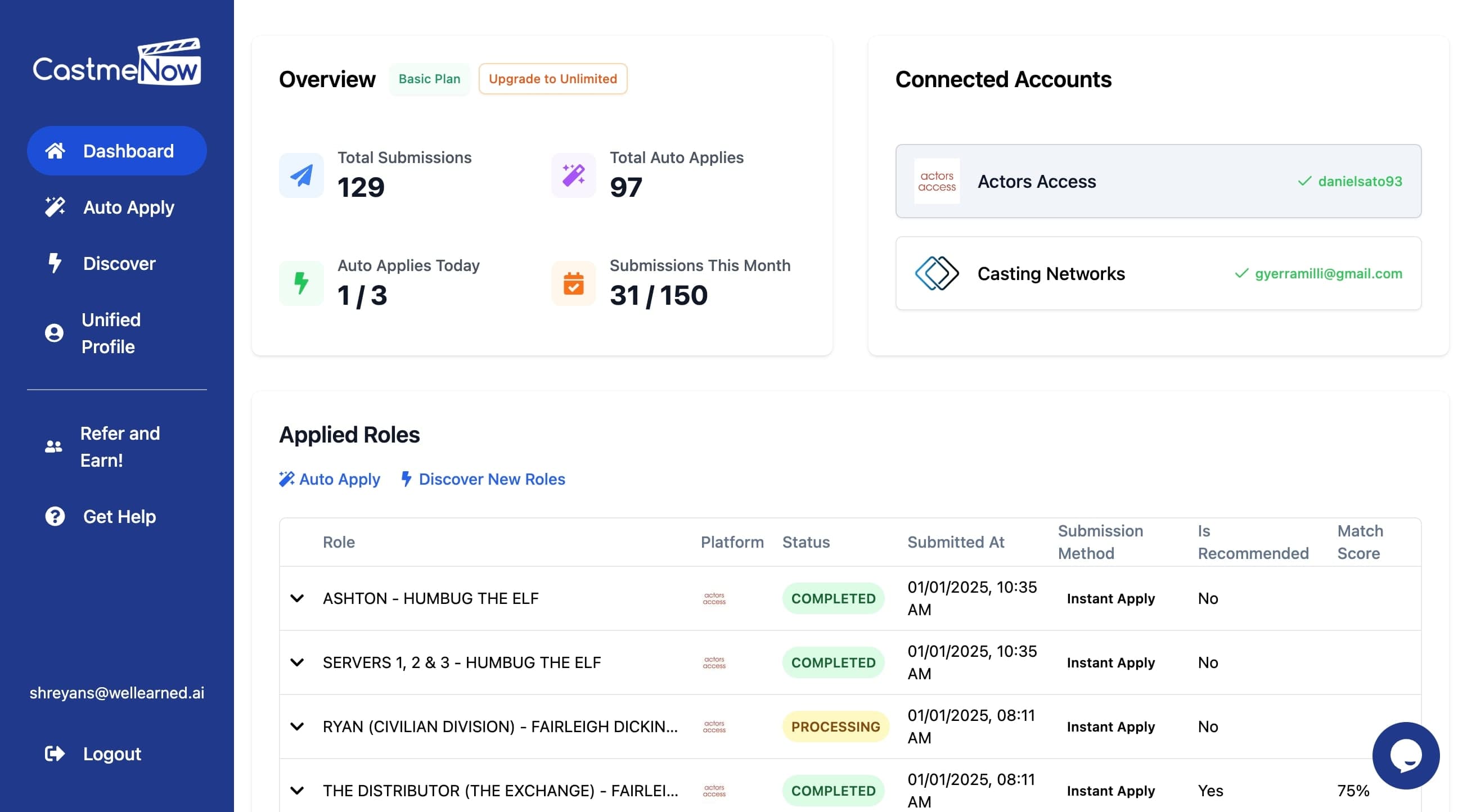Click the Dashboard home icon
Viewport: 1467px width, 812px height.
click(x=55, y=151)
